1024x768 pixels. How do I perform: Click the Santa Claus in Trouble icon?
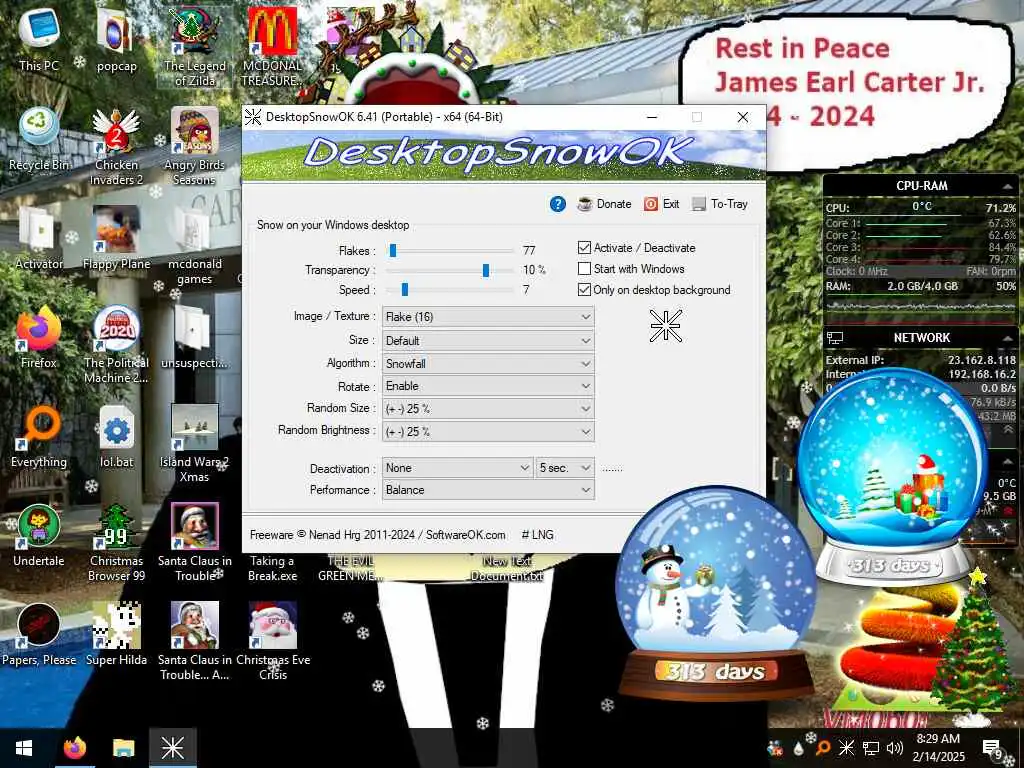point(195,543)
